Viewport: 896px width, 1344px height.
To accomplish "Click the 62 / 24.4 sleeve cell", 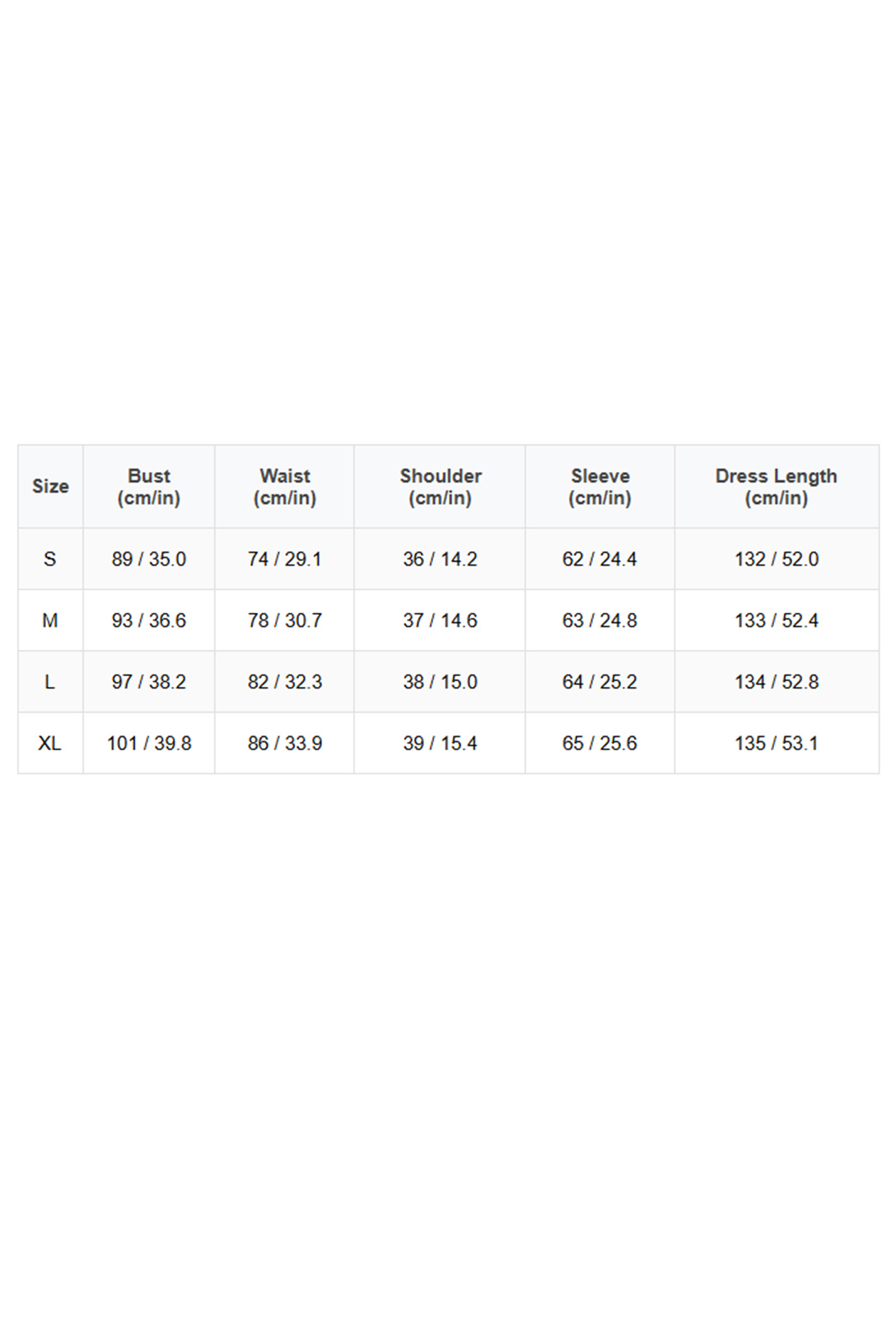I will point(600,559).
